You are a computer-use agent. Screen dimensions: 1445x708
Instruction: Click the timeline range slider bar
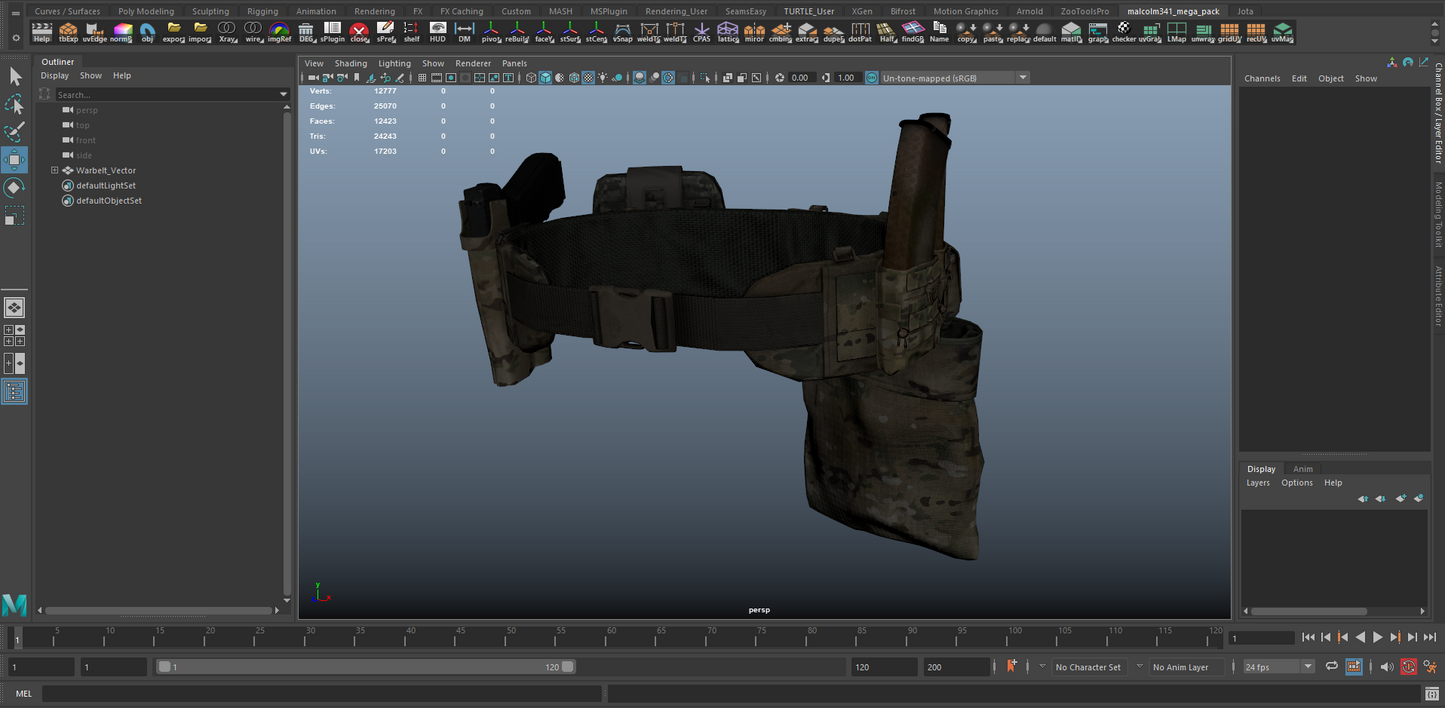365,667
